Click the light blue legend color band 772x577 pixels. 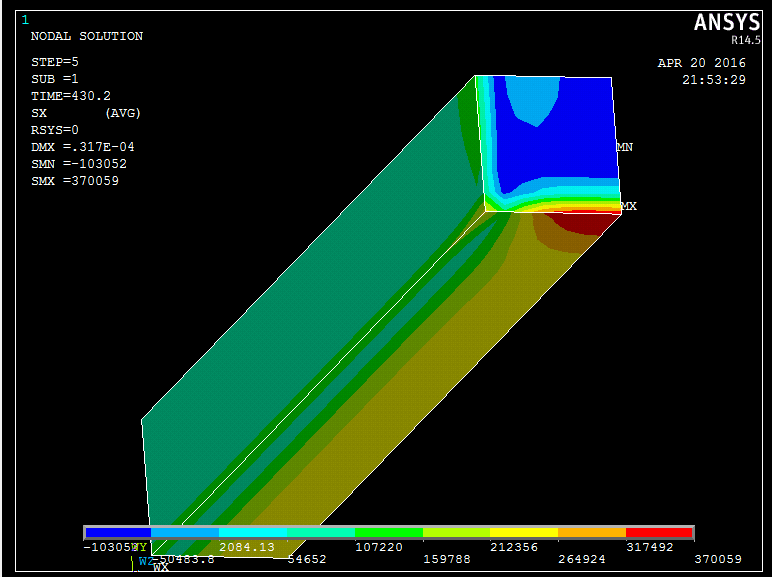pos(185,532)
